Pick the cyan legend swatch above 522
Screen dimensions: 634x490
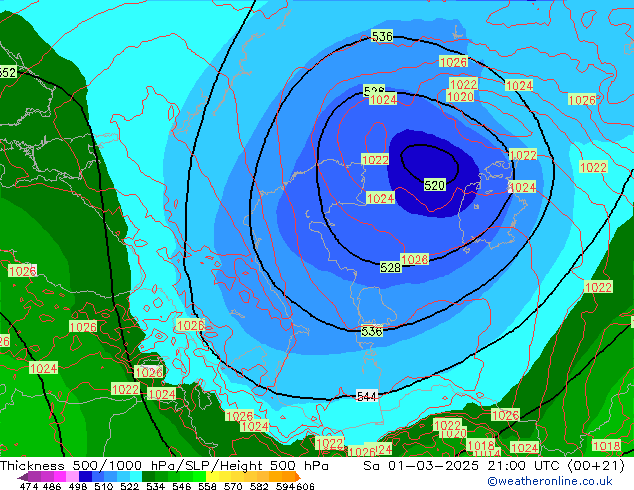pos(136,477)
